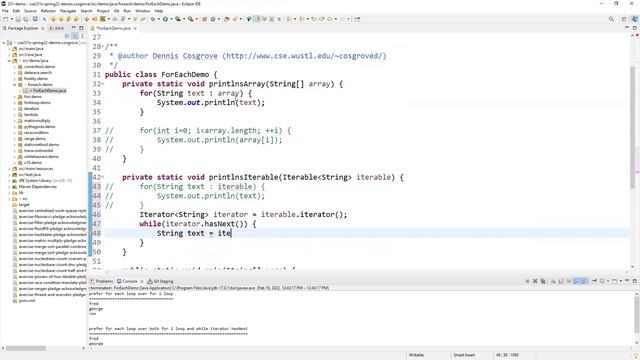Expand the JRE System Library node
Image resolution: width=640 pixels, height=360 pixels.
(x=9, y=180)
